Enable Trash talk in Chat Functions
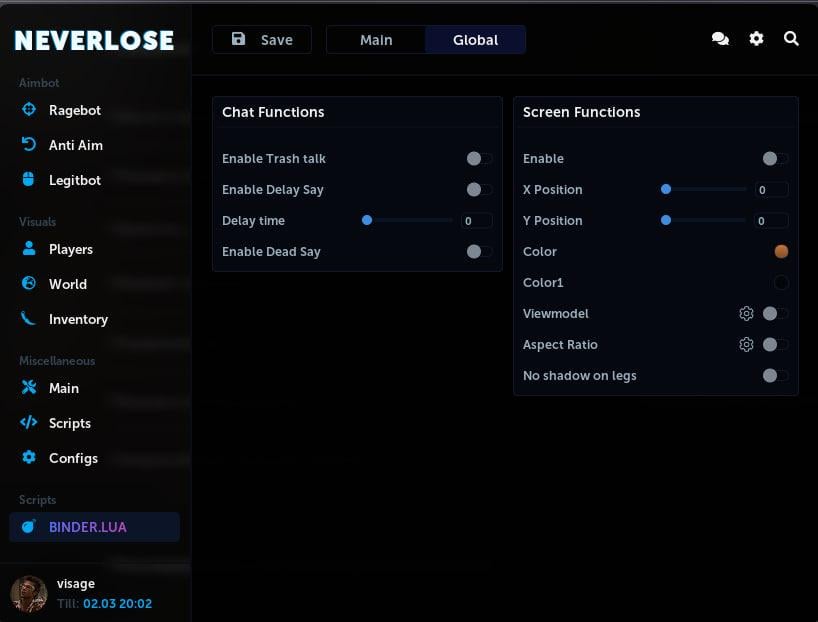The height and width of the screenshot is (622, 818). pyautogui.click(x=478, y=158)
